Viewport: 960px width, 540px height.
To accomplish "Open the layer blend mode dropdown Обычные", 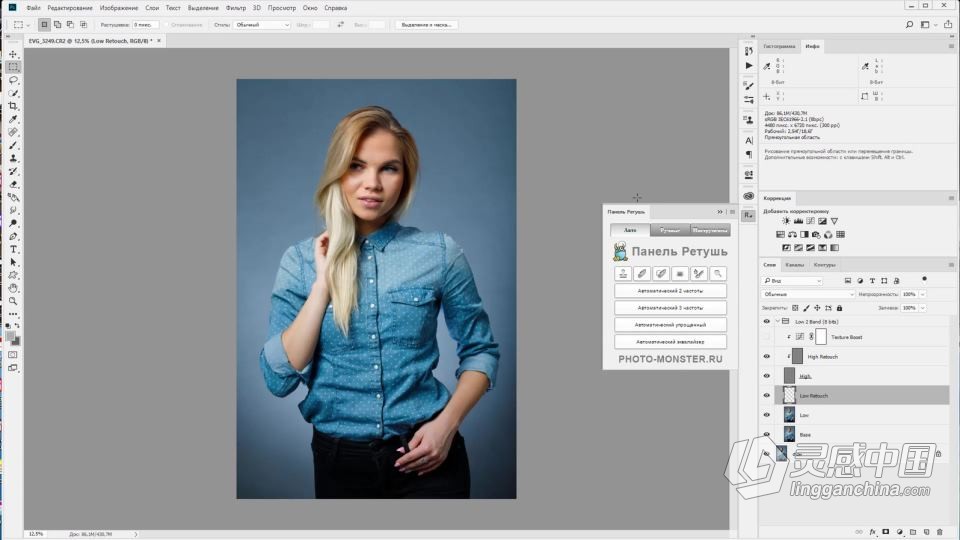I will click(x=809, y=295).
